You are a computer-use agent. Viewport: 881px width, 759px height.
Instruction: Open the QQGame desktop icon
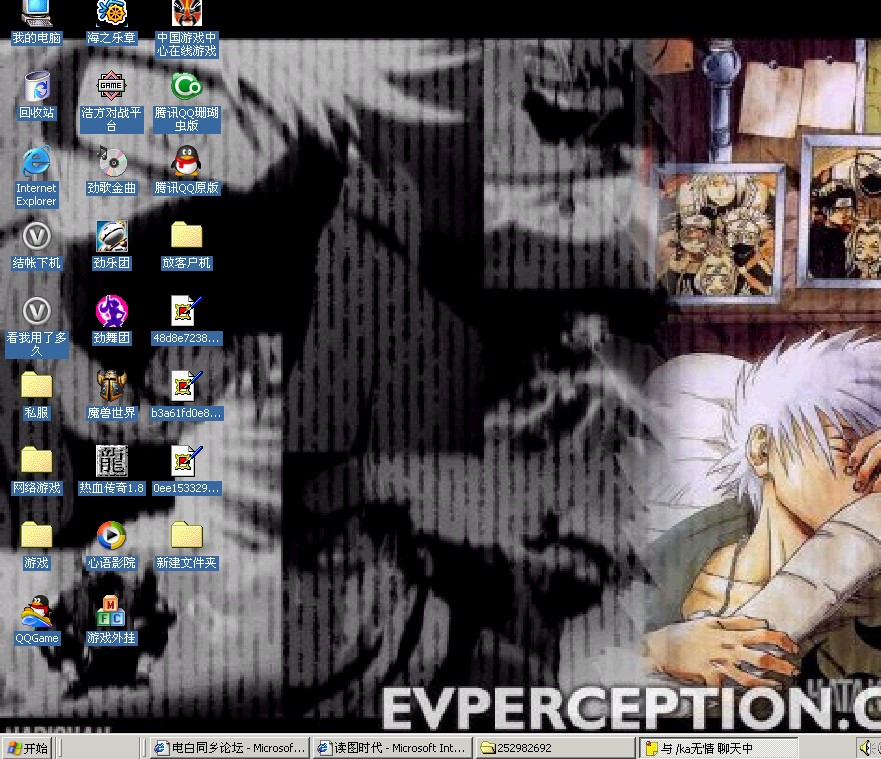(37, 611)
